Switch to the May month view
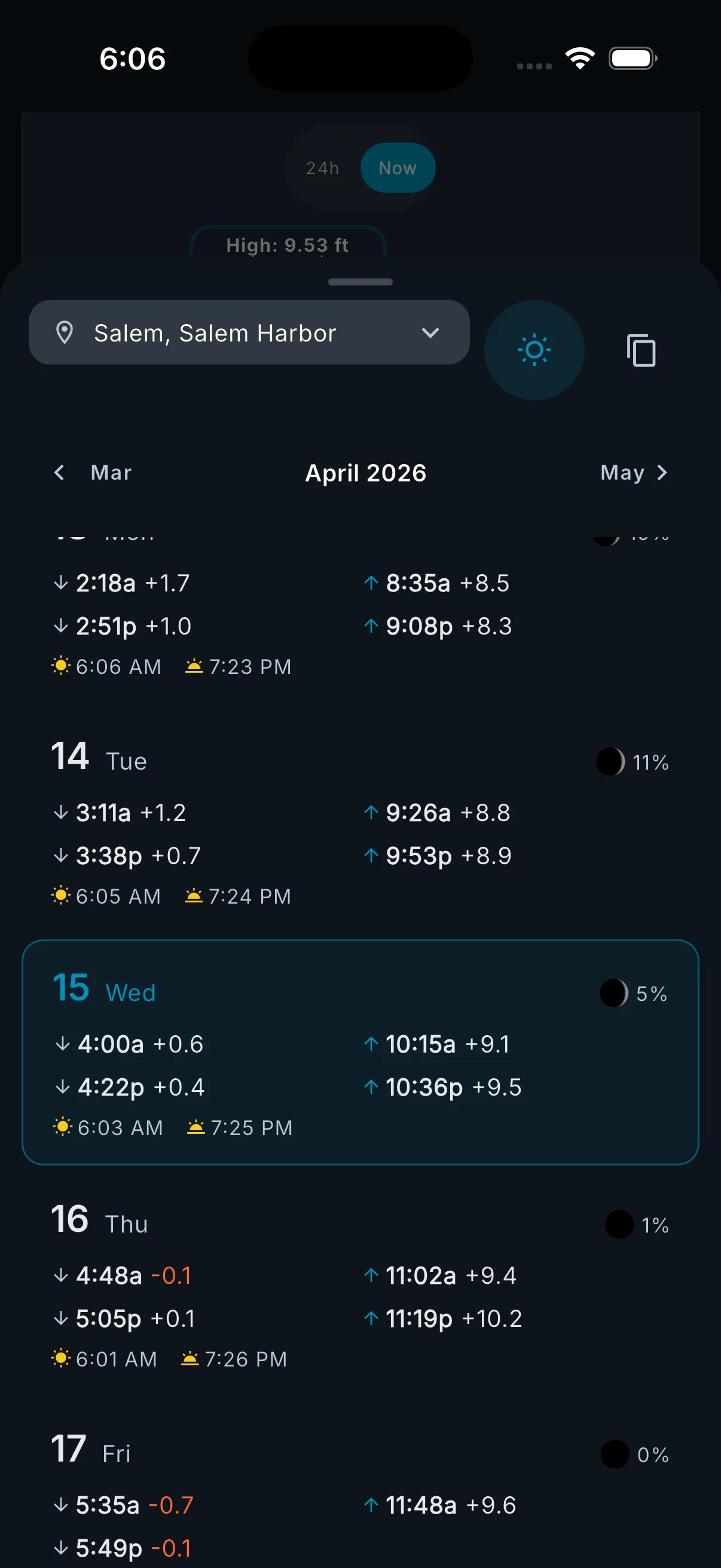Viewport: 721px width, 1568px height. coord(622,472)
